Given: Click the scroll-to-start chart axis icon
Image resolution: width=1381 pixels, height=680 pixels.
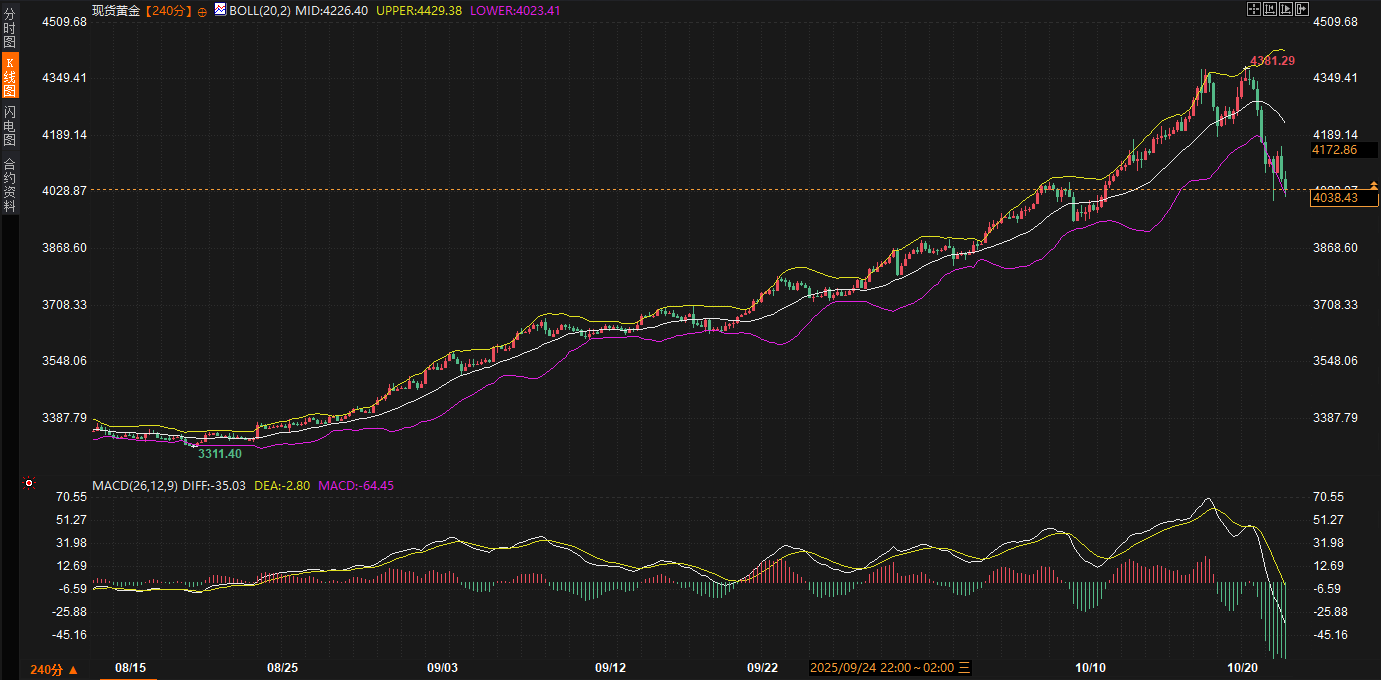Looking at the screenshot, I should coord(1270,9).
